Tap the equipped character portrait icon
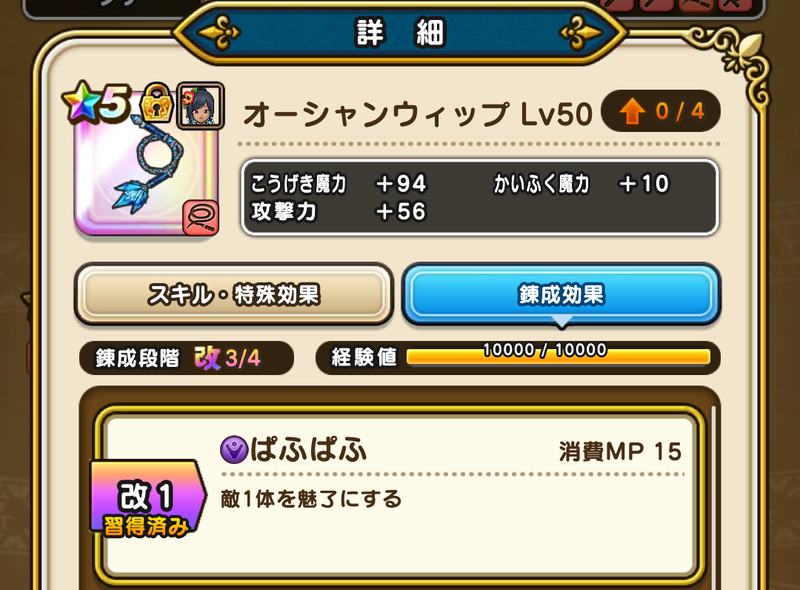The image size is (800, 590). point(201,106)
